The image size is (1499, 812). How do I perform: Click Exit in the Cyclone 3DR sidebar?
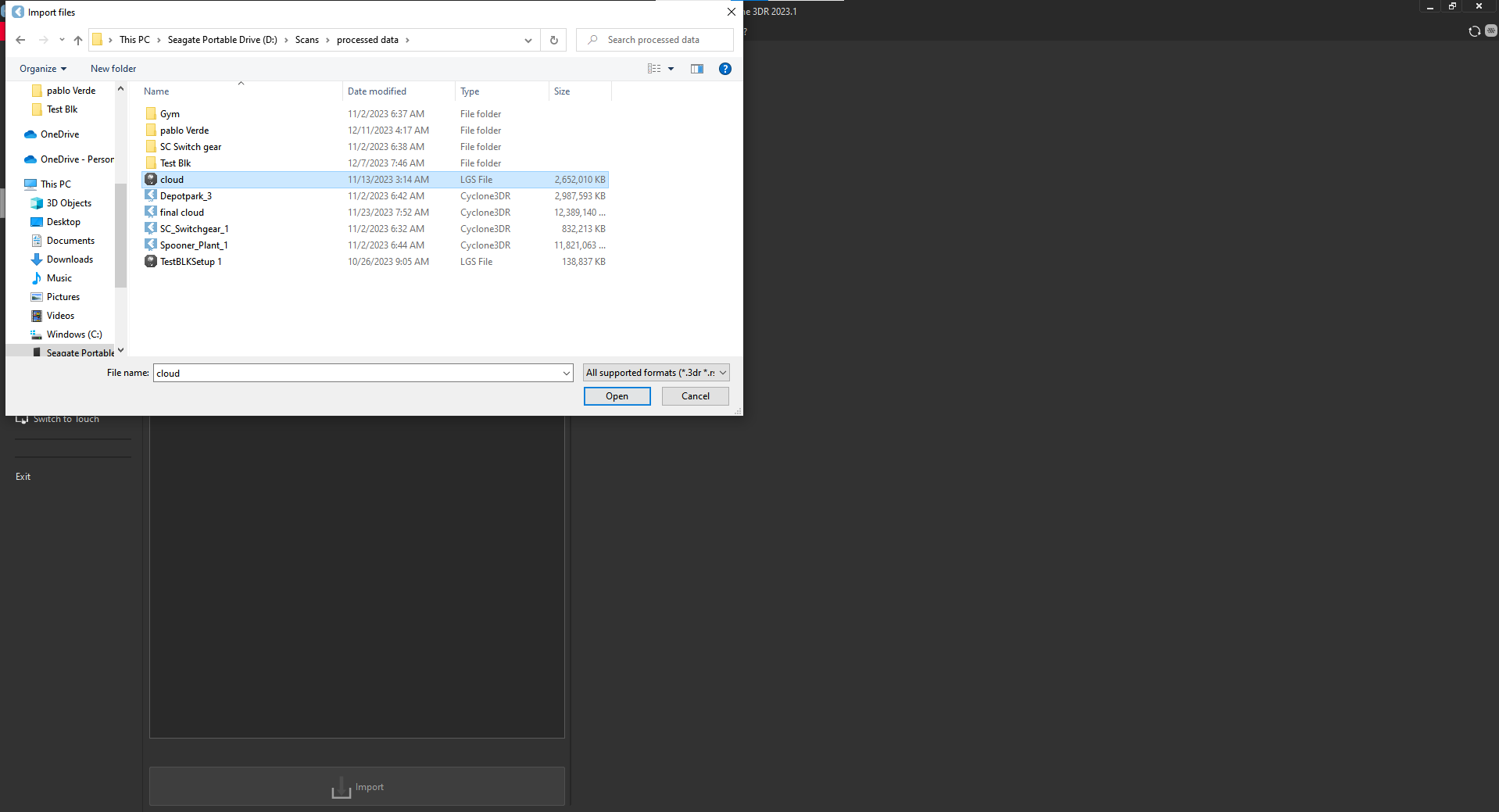(x=23, y=477)
